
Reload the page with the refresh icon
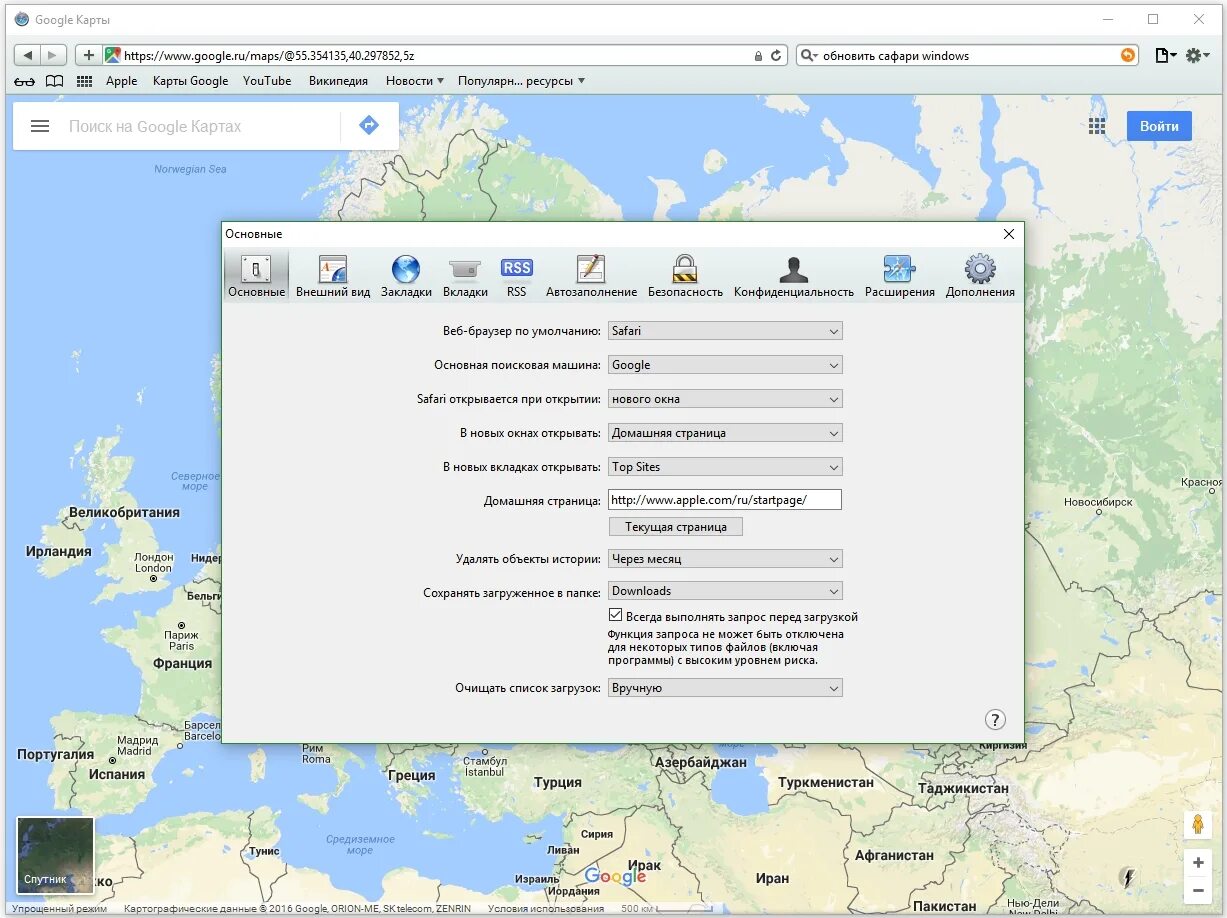pyautogui.click(x=776, y=56)
